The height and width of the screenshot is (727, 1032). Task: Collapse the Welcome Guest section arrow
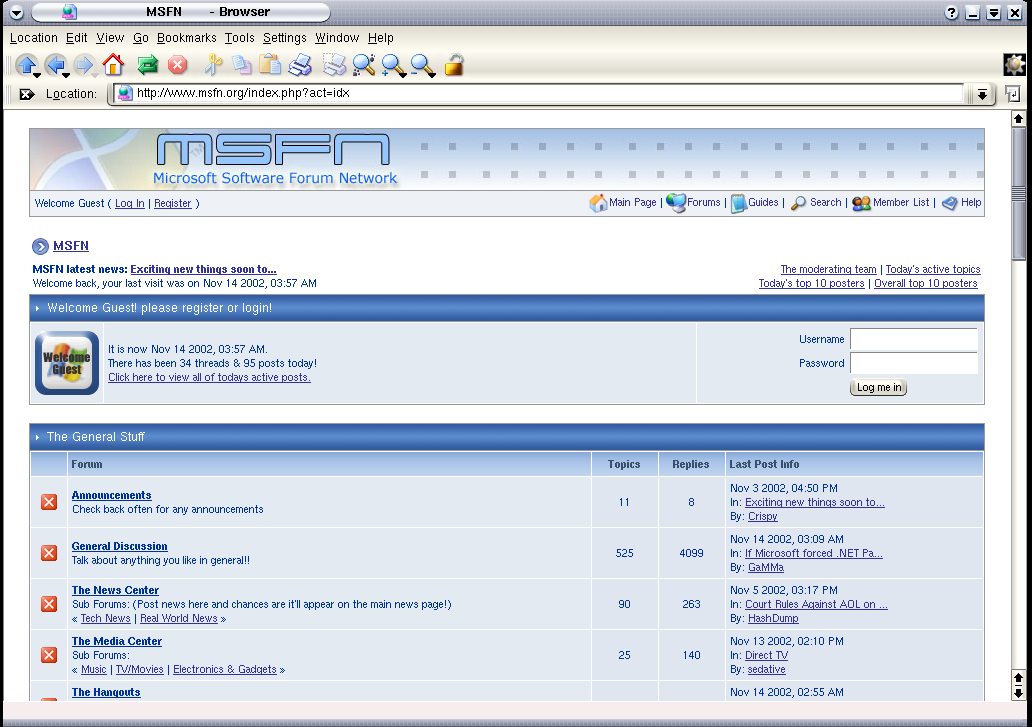38,308
